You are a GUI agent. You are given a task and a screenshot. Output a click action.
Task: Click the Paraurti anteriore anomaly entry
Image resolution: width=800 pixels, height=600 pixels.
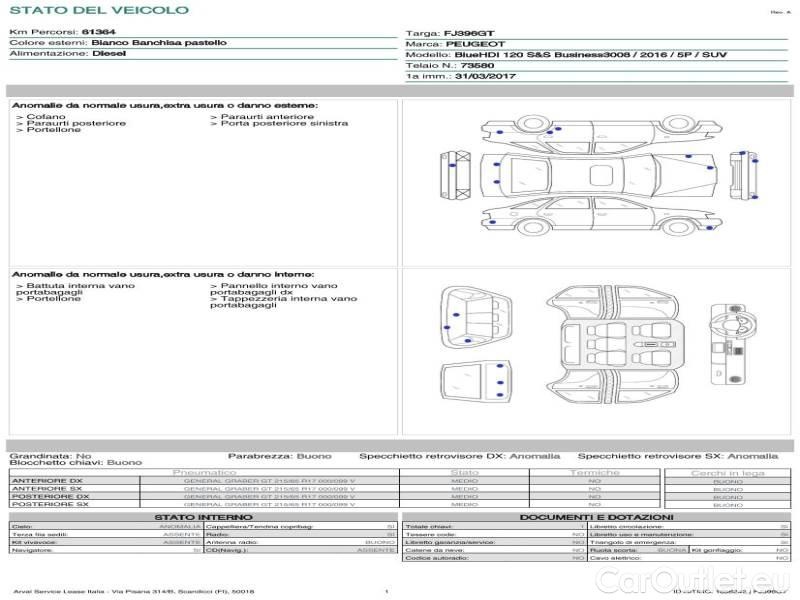262,117
